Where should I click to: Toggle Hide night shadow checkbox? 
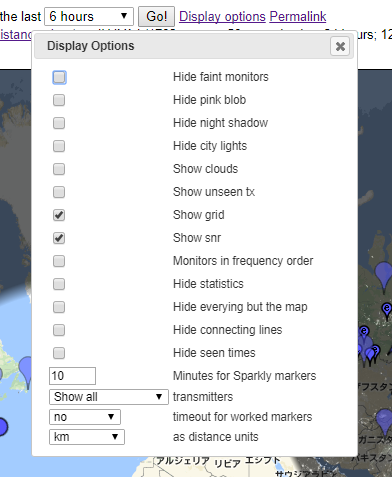59,123
